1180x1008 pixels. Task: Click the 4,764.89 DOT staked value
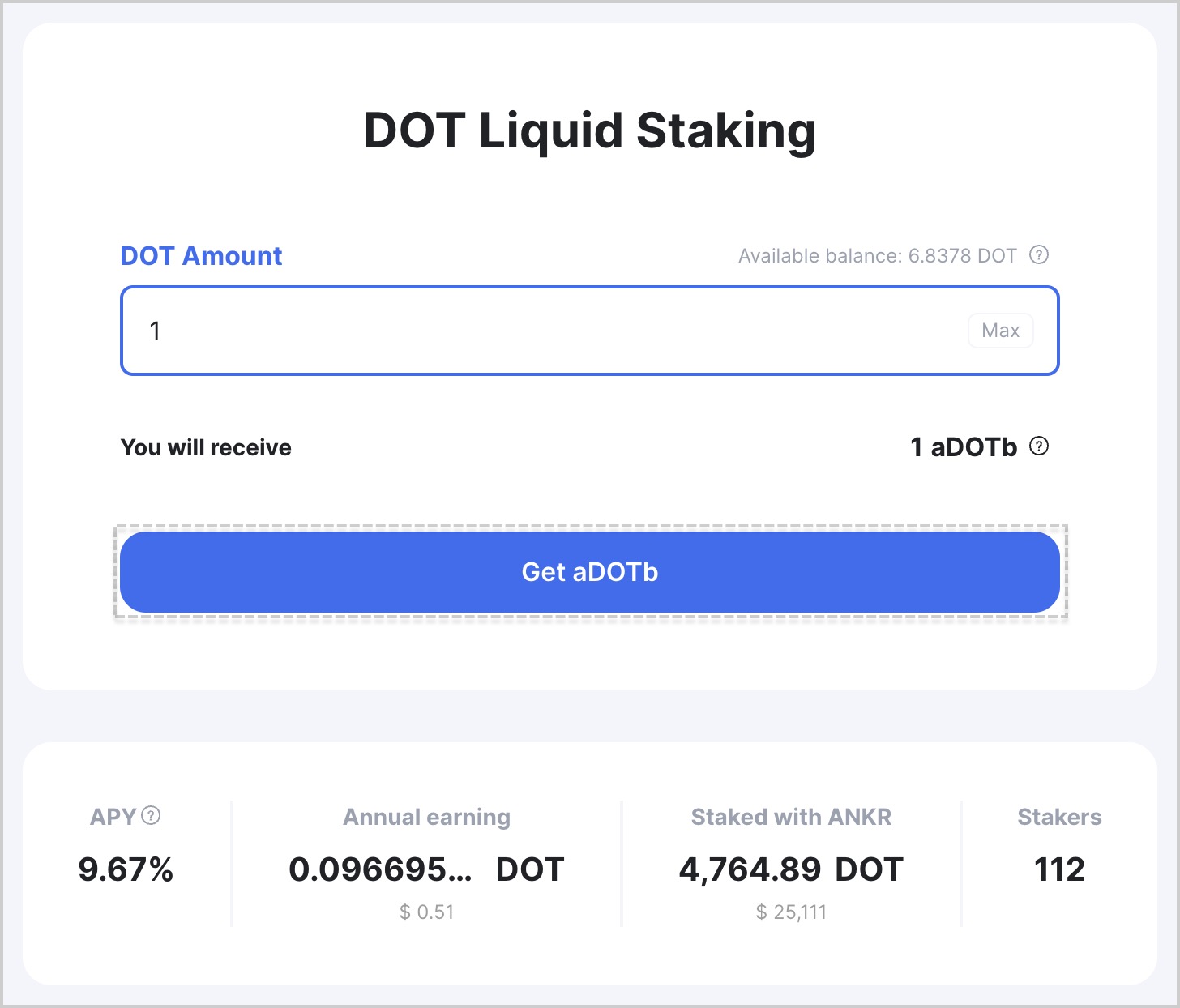[x=791, y=869]
